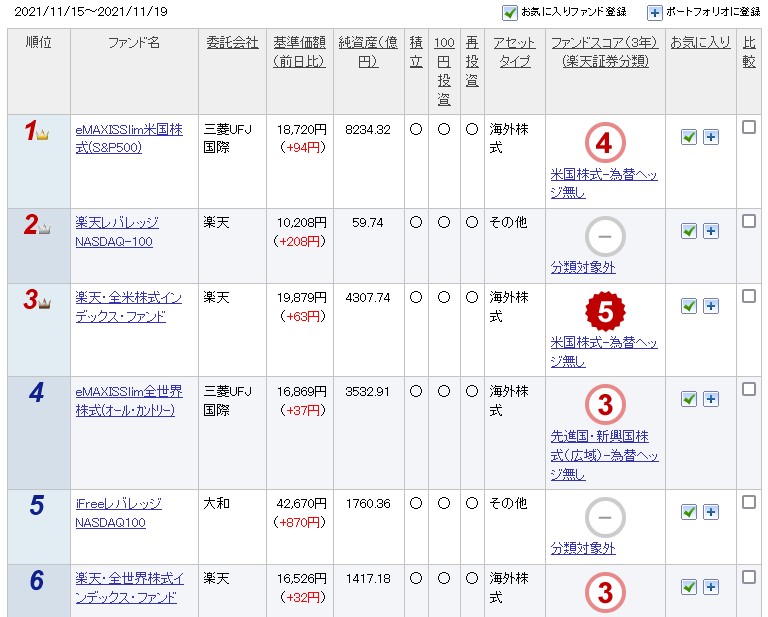Sort by 100円投資 column header
The width and height of the screenshot is (768, 617).
[444, 71]
